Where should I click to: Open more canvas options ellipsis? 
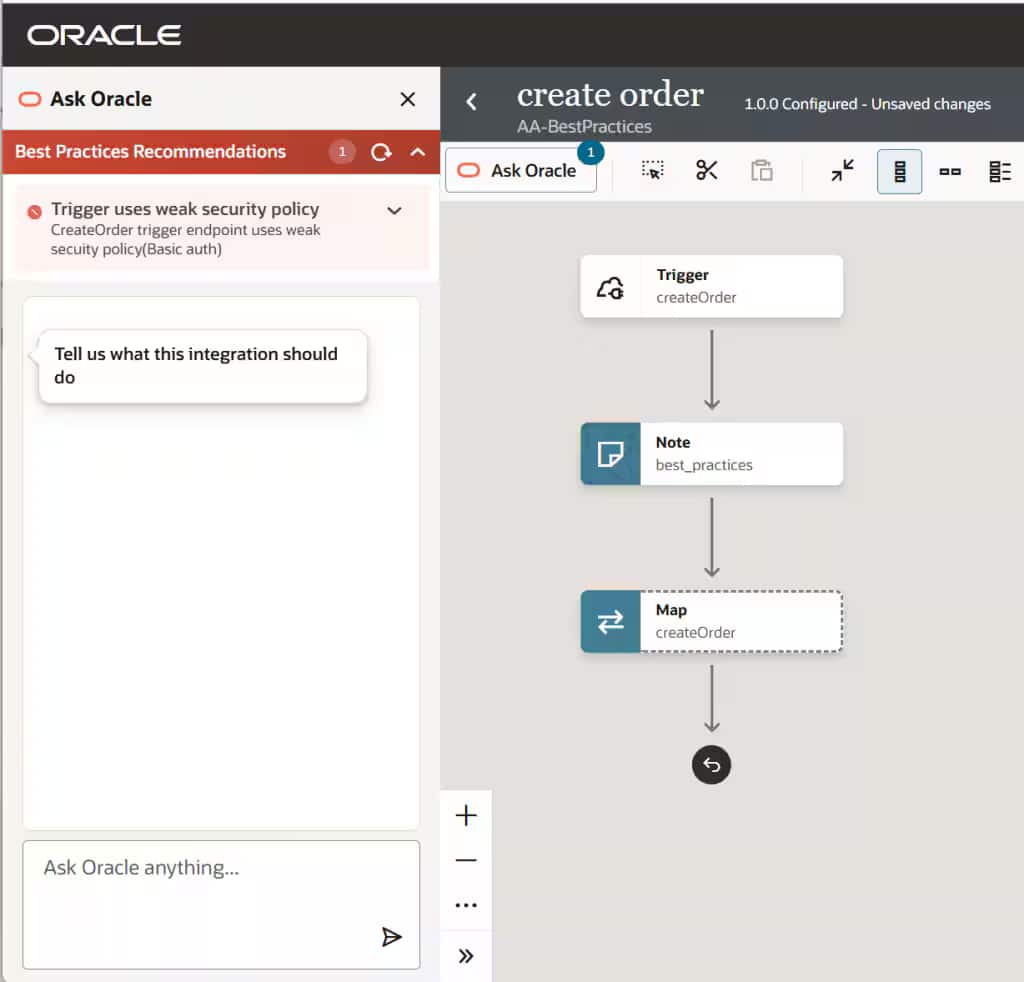click(466, 905)
